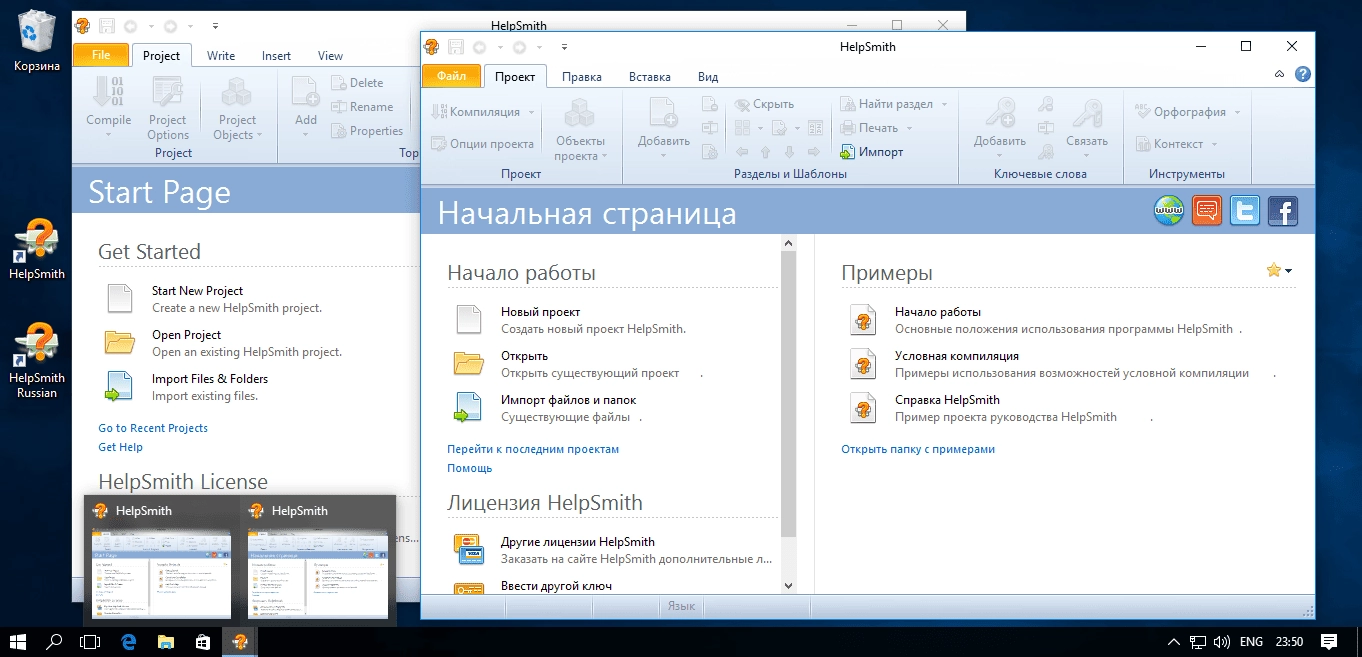Open the Начало работы example icon
This screenshot has width=1362, height=657.
[x=863, y=319]
